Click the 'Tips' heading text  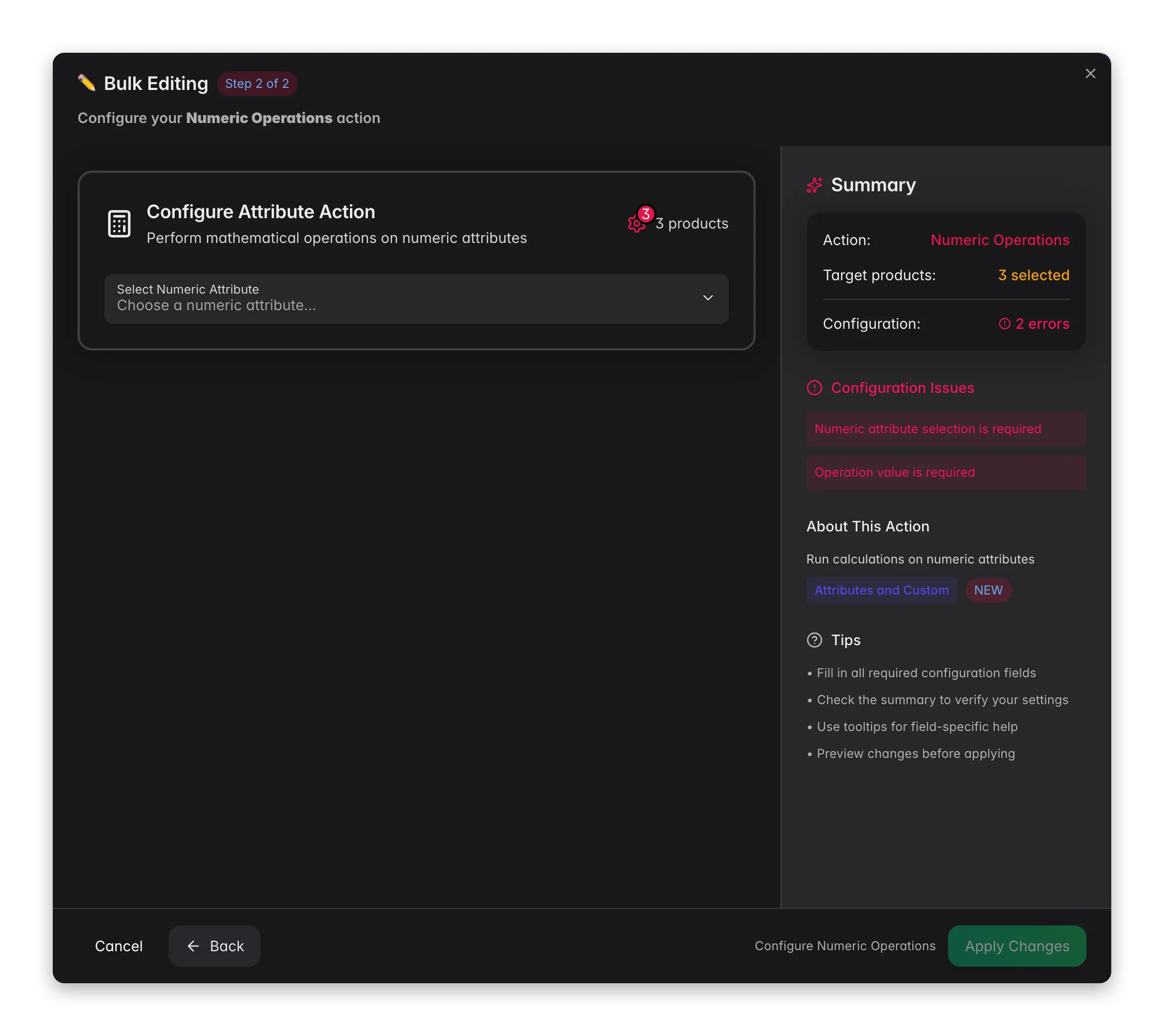pos(846,640)
